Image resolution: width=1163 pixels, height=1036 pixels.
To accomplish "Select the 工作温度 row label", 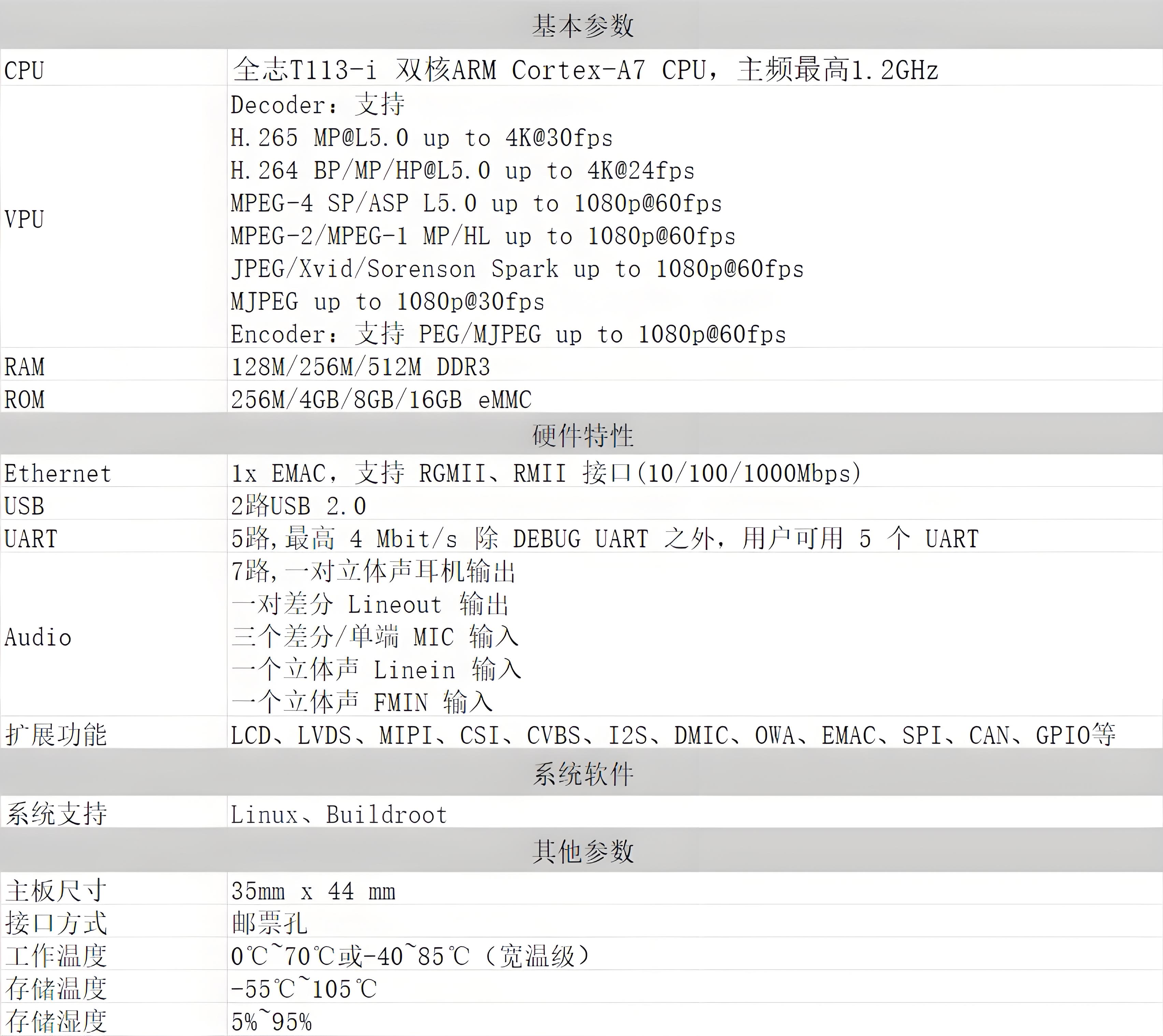I will (56, 956).
